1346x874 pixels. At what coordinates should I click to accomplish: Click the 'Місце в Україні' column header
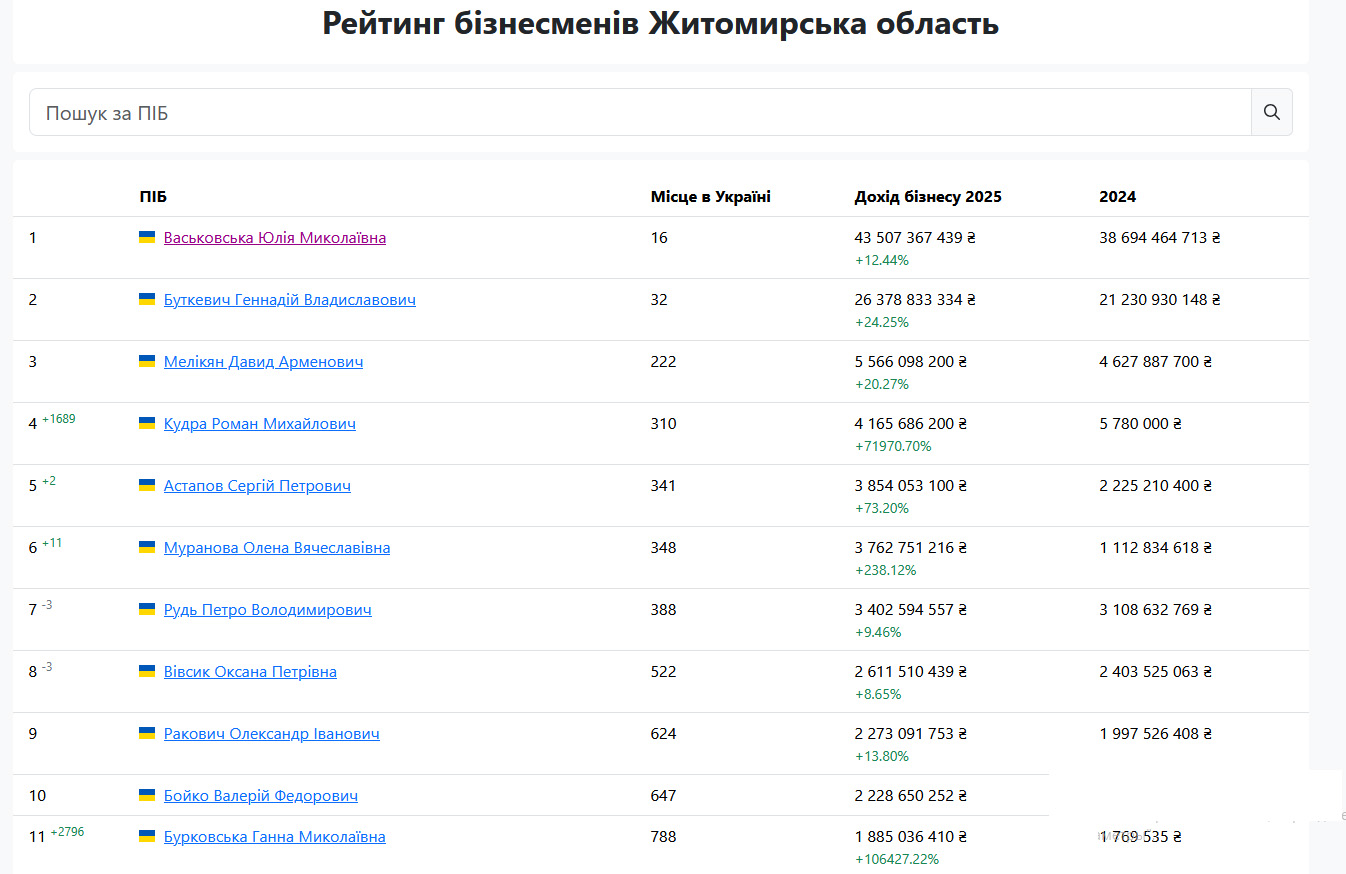tap(711, 197)
